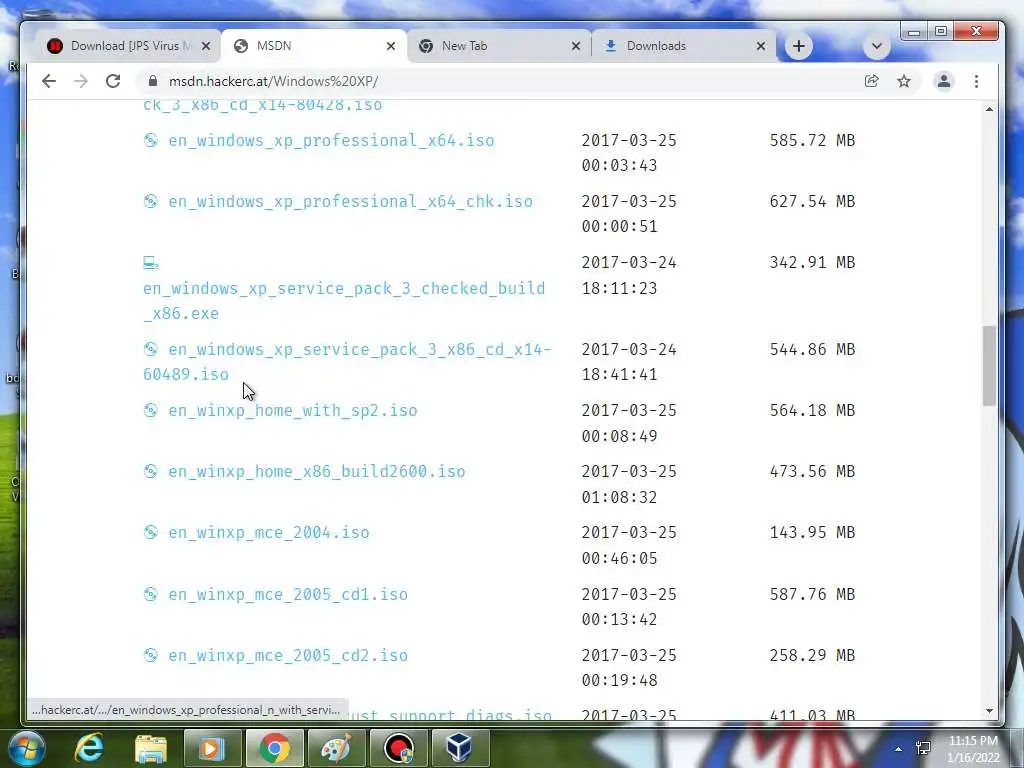Click disc icon beside en_windows_xp_professional_x64_chk.iso
Viewport: 1024px width, 768px height.
click(x=151, y=200)
